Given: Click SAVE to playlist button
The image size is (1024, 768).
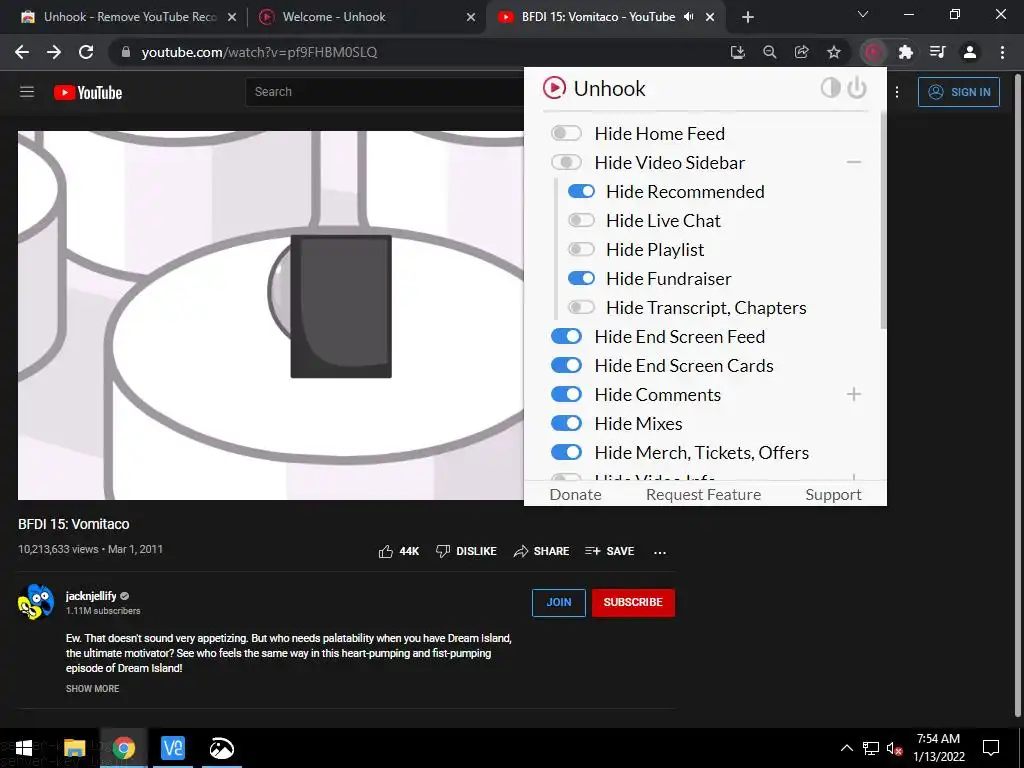Looking at the screenshot, I should point(609,551).
